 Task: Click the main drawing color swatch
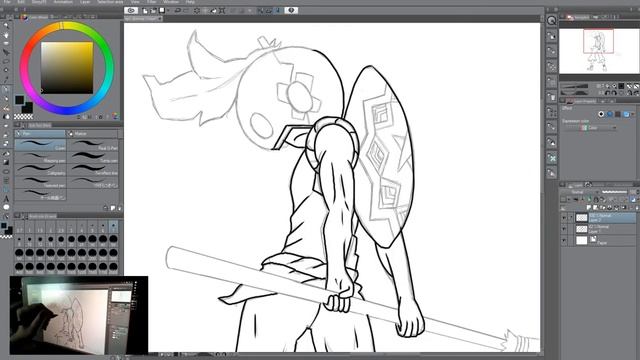tap(19, 100)
